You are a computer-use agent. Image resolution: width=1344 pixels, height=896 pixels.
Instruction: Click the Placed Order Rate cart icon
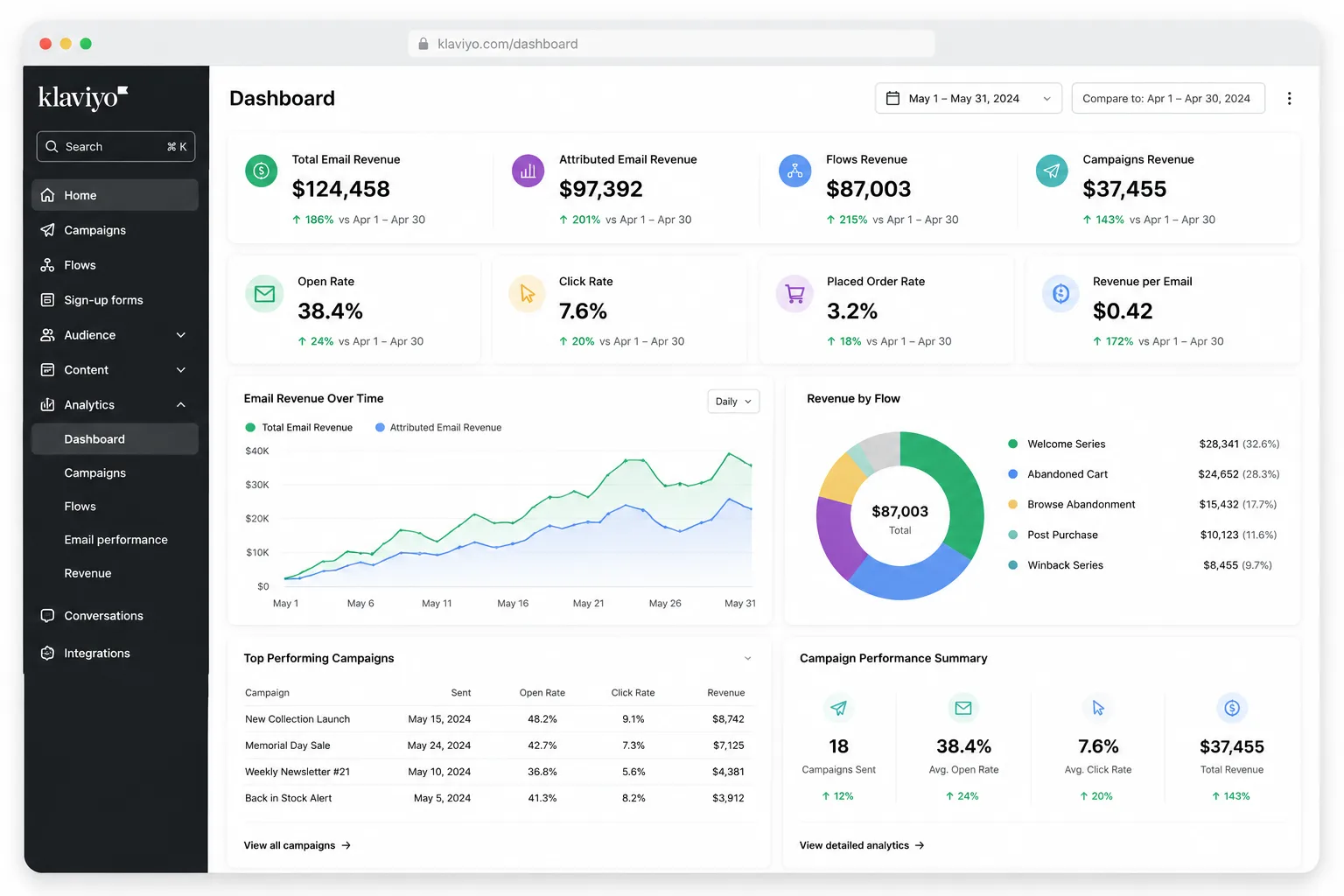(794, 294)
